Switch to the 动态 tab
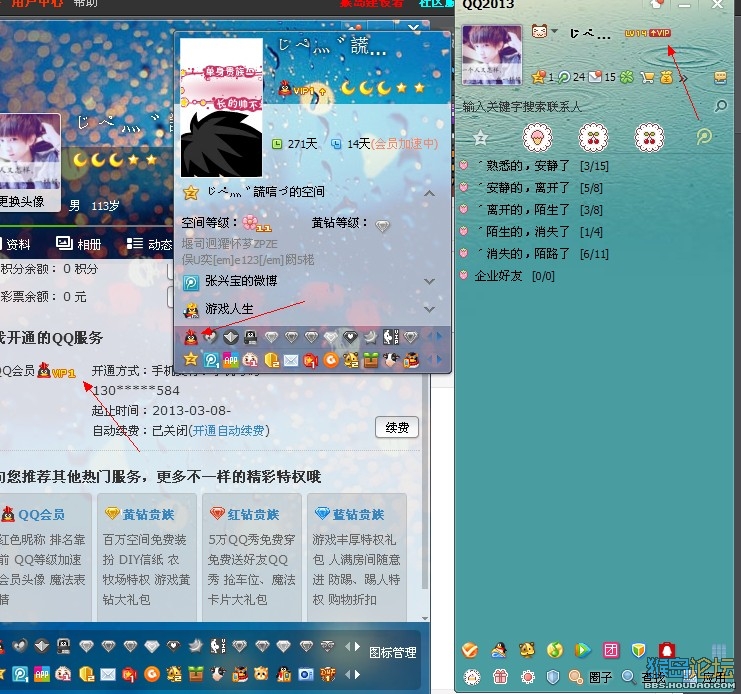 (x=149, y=244)
